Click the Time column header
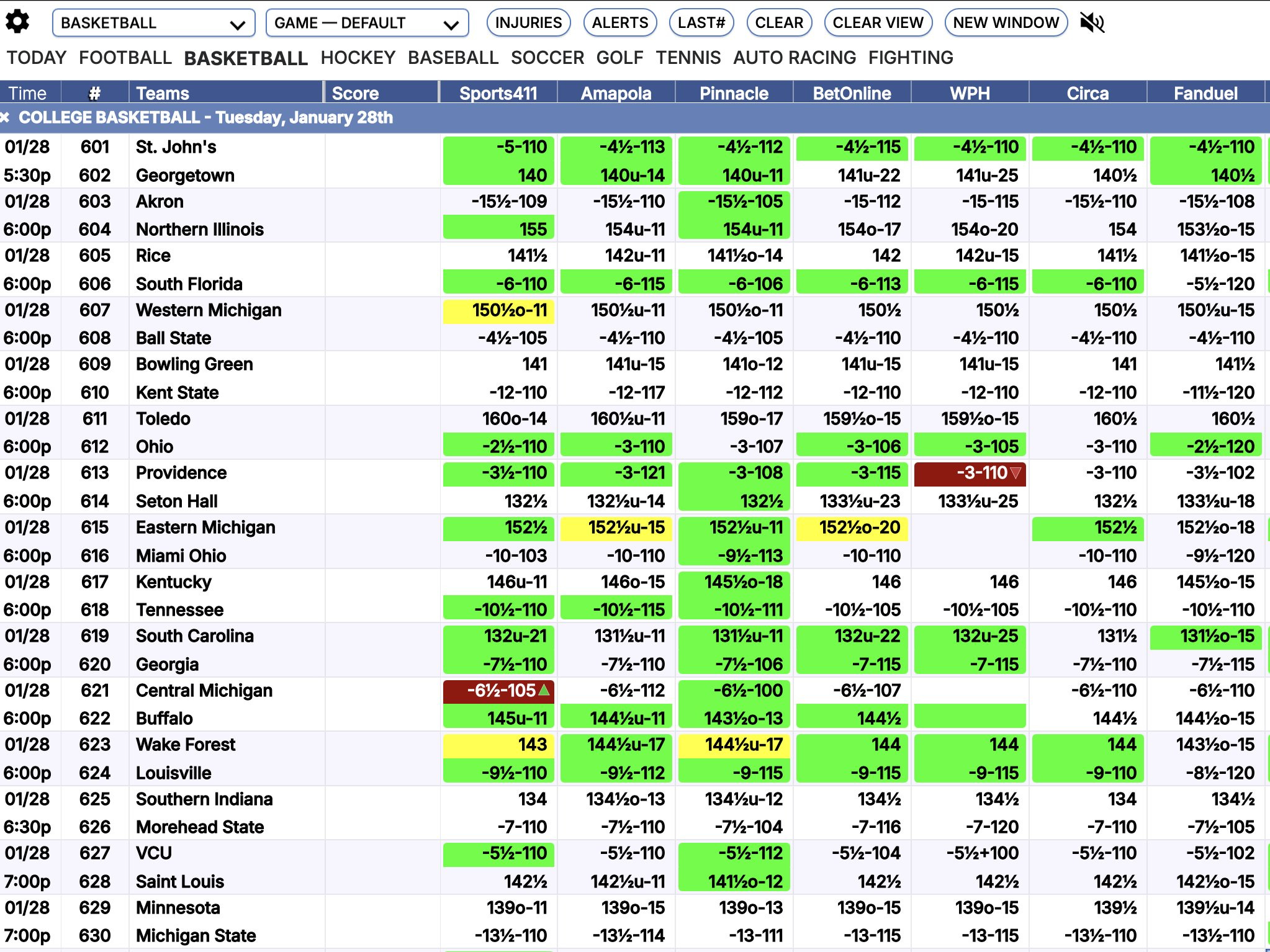This screenshot has width=1270, height=952. click(30, 93)
